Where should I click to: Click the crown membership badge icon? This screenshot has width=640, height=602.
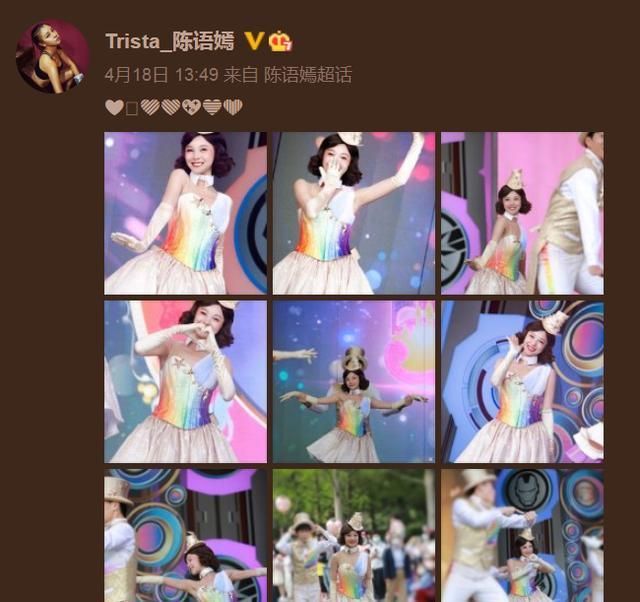[280, 41]
